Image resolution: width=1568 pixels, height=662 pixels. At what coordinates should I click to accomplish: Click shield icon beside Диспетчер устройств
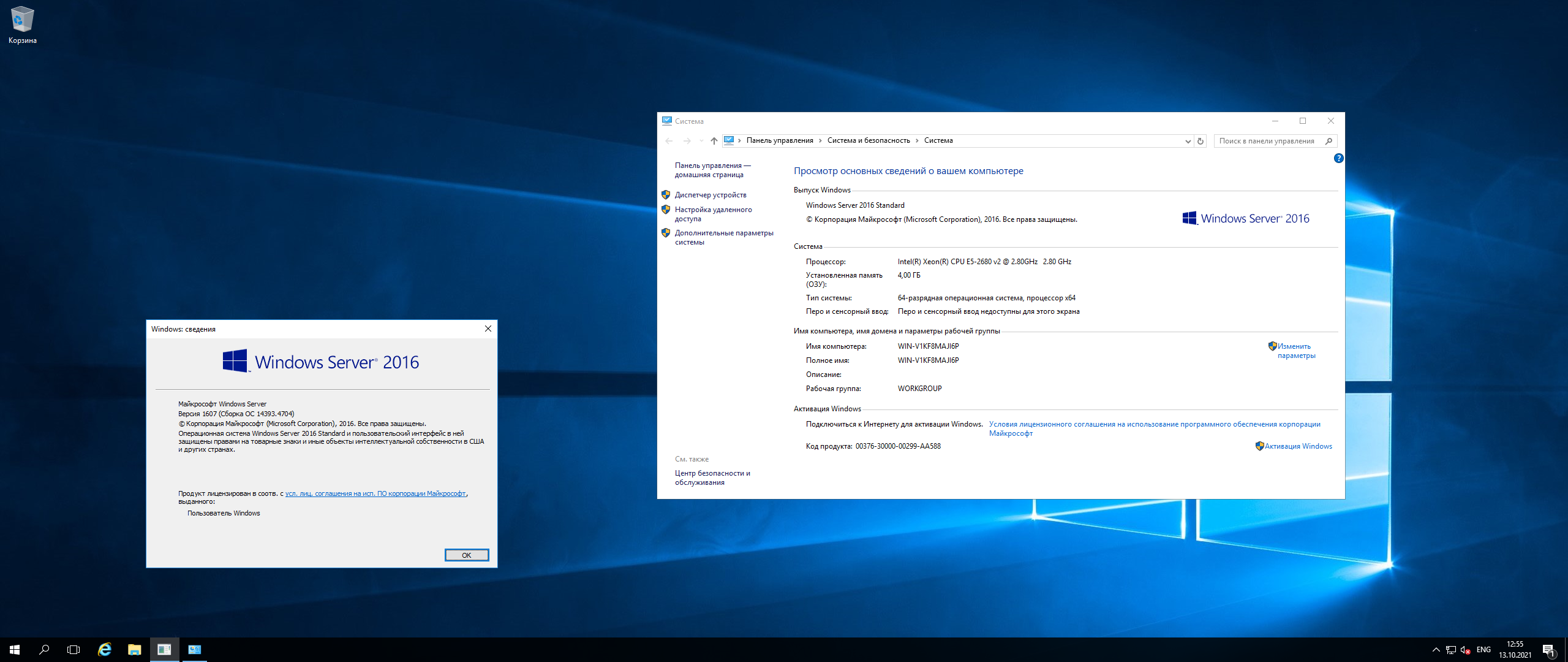[x=666, y=195]
